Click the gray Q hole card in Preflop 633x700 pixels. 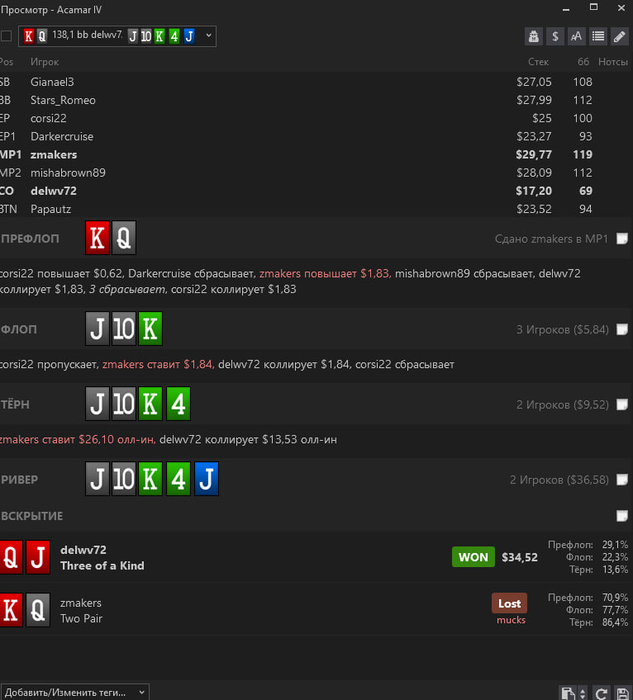(124, 238)
